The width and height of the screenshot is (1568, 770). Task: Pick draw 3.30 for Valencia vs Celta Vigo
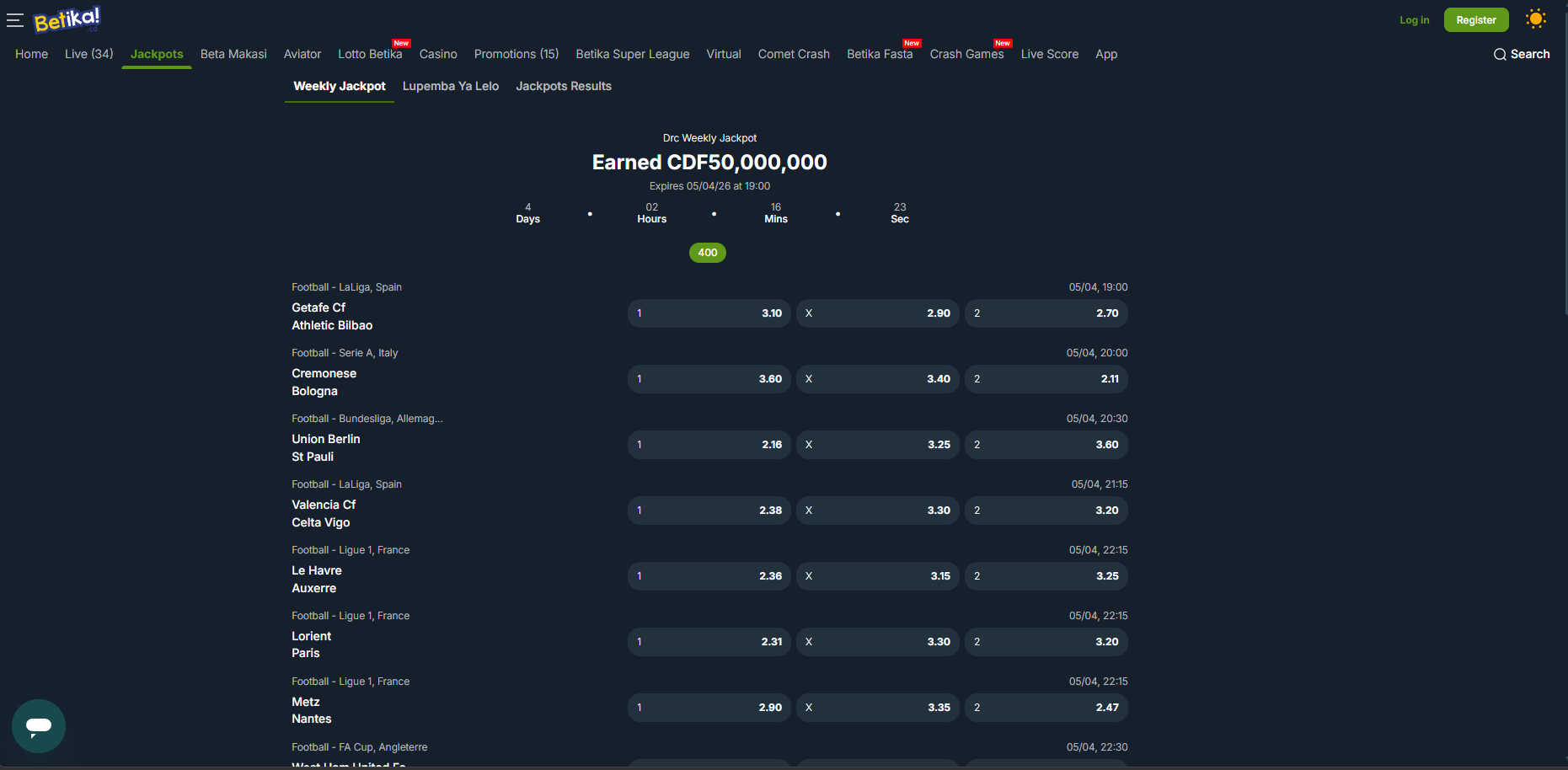878,511
